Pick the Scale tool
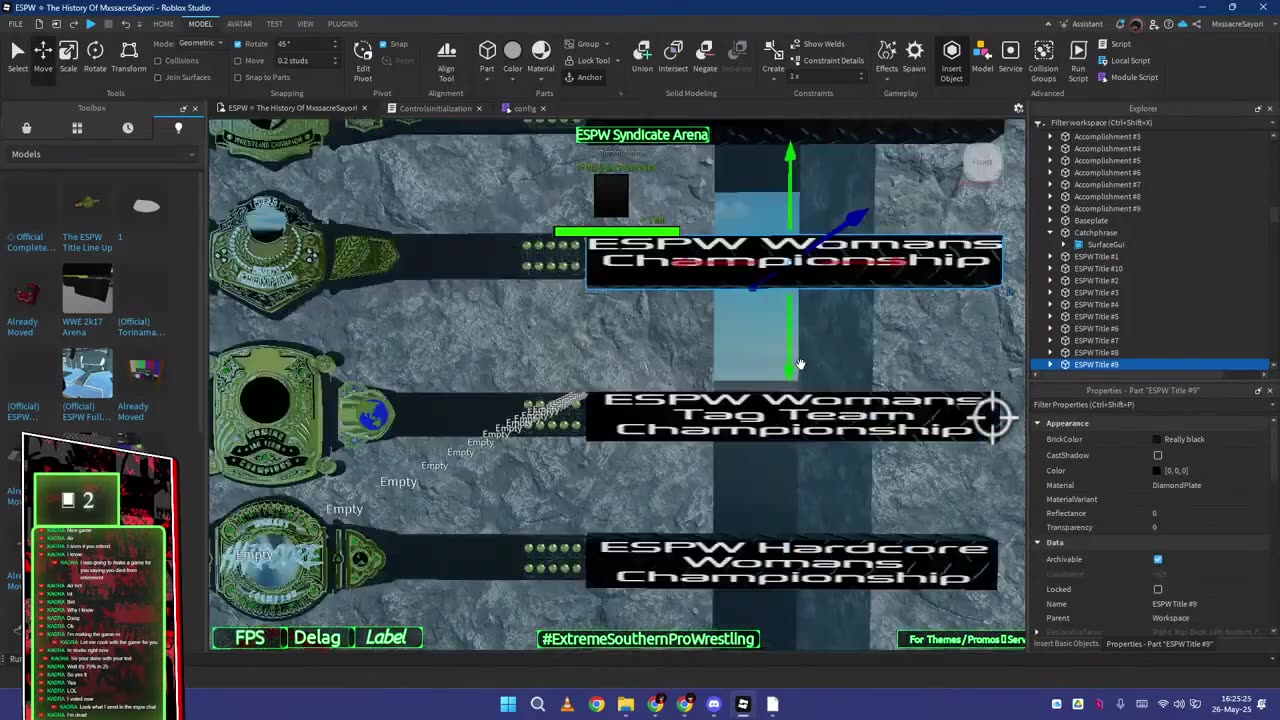The height and width of the screenshot is (720, 1280). tap(68, 56)
